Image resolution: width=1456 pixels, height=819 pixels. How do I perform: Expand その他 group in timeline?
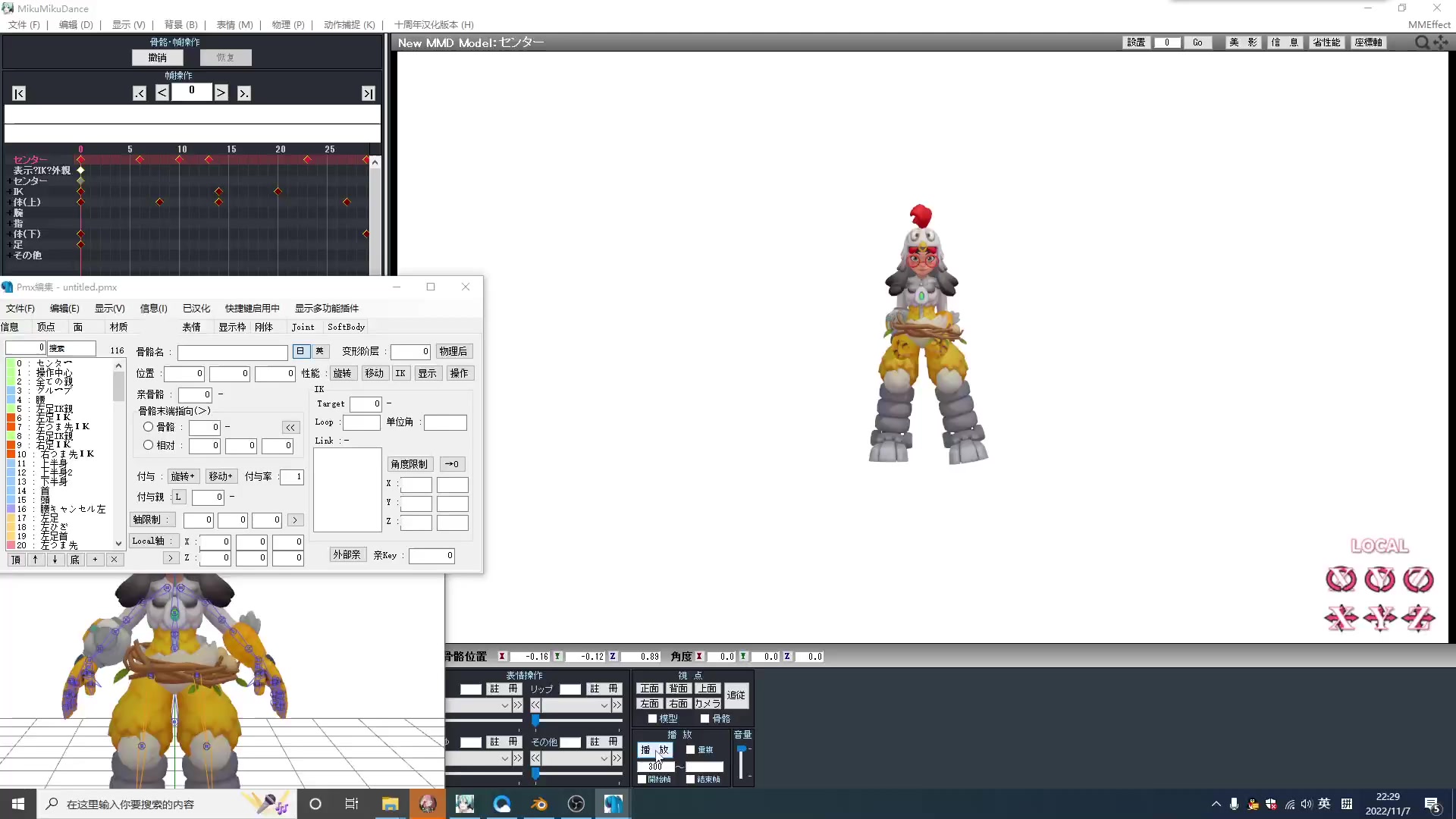click(10, 256)
